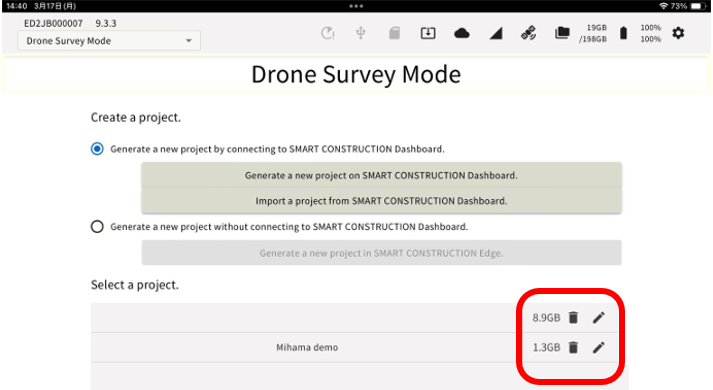Screen dimensions: 713x390
Task: Click the USB connection icon
Action: point(361,33)
